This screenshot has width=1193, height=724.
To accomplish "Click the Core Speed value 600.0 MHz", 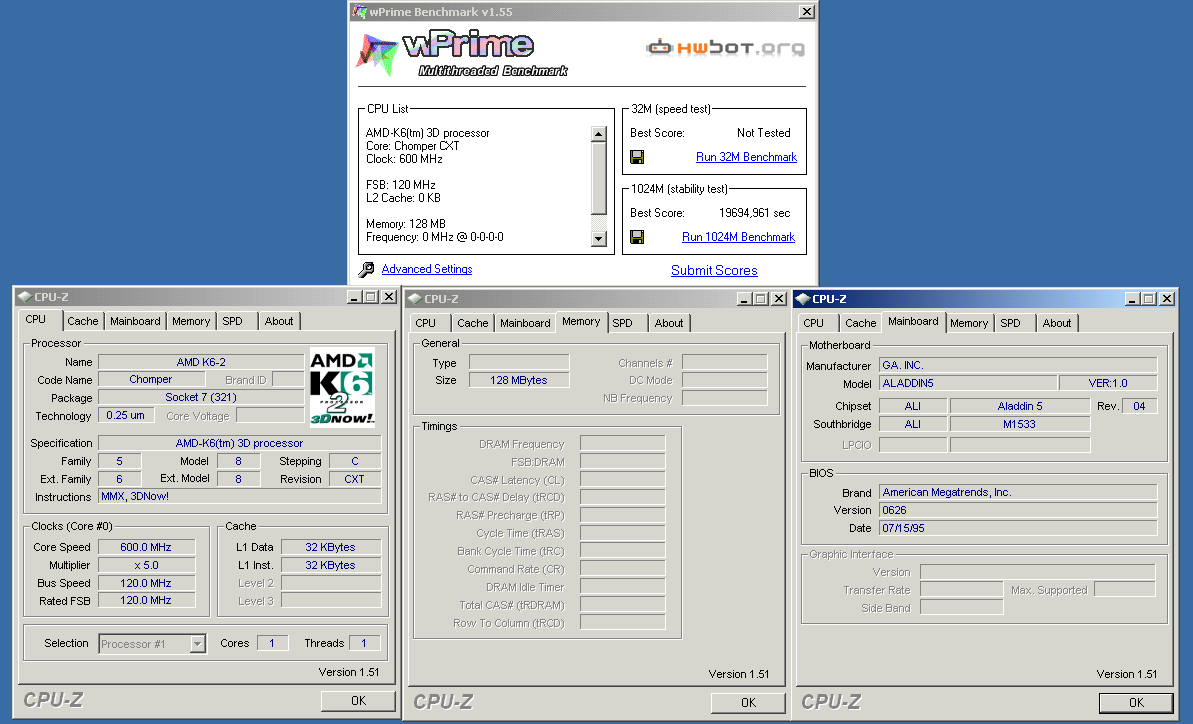I will (146, 547).
